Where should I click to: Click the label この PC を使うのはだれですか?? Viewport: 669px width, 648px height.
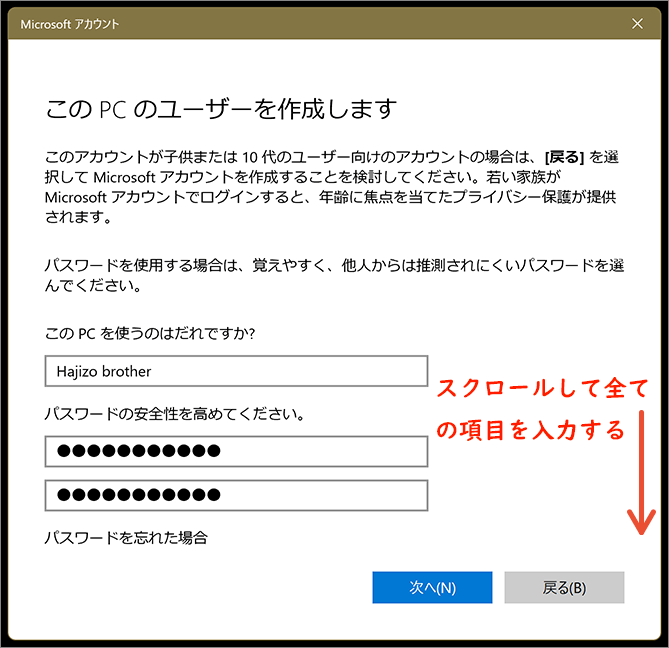(x=150, y=333)
